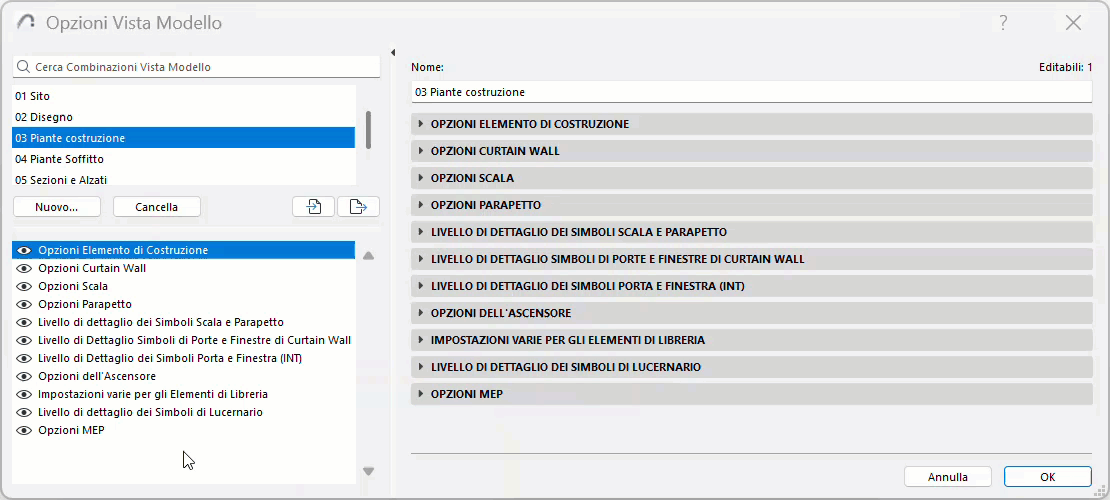The height and width of the screenshot is (500, 1110).
Task: Expand LIVELLO DI DETTAGLIO DEI SIMBOLI DI LUCERNARIO
Action: click(x=752, y=367)
